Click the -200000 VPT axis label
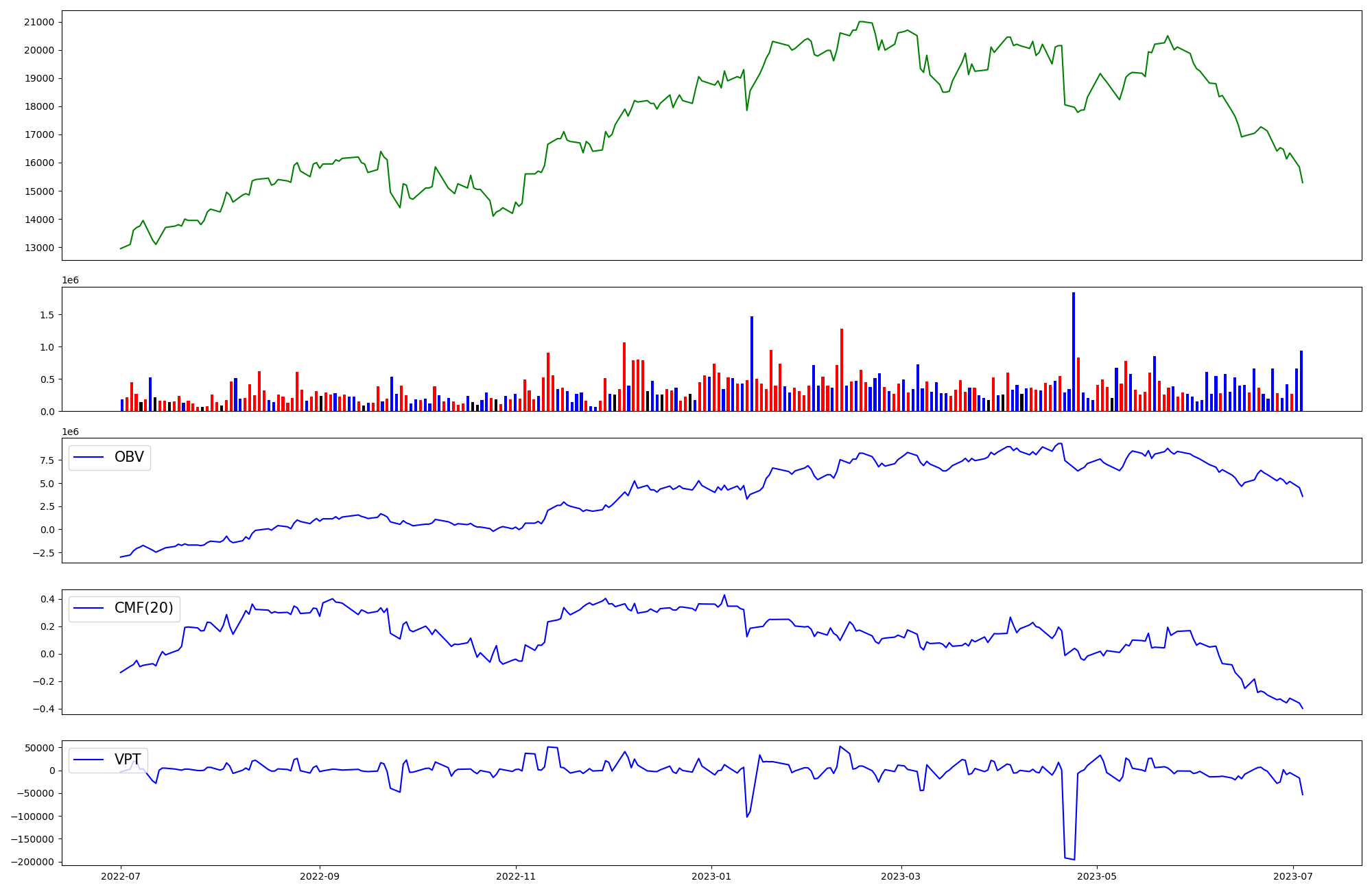 (32, 862)
